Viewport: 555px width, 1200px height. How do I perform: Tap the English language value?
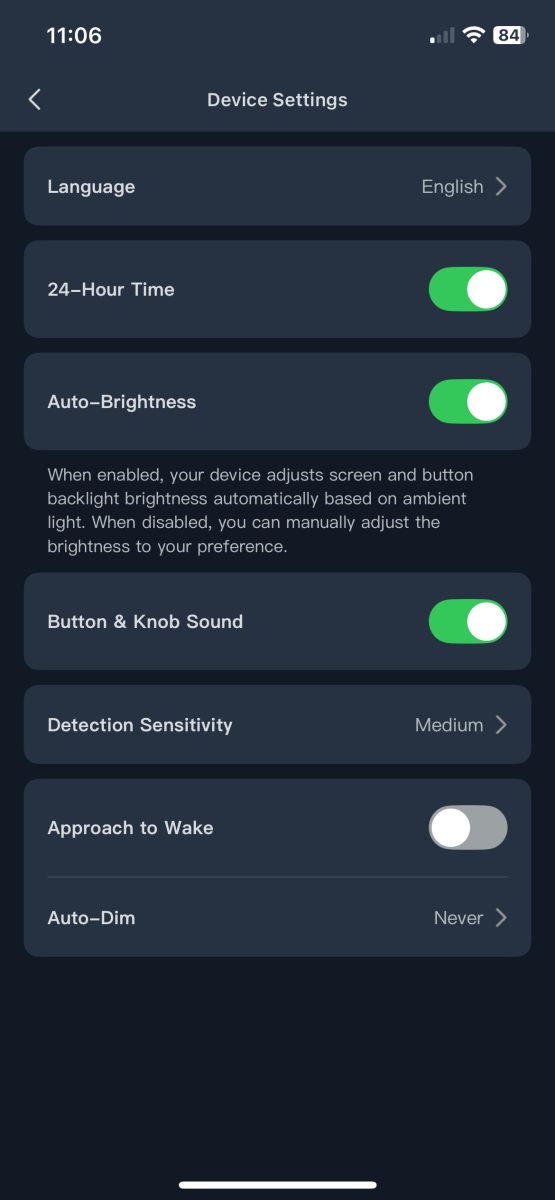(x=452, y=187)
